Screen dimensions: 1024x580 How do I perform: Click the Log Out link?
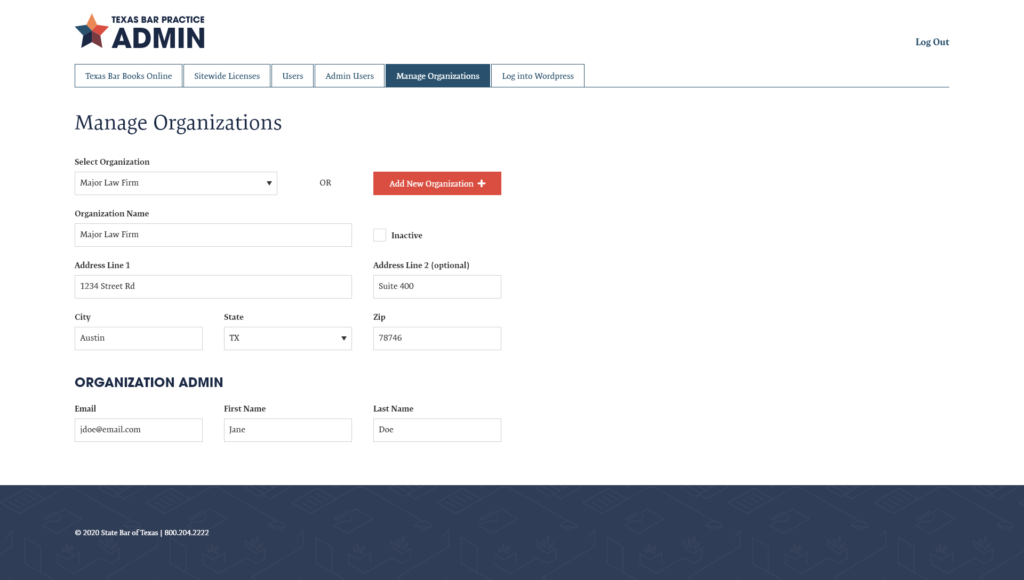pos(931,42)
